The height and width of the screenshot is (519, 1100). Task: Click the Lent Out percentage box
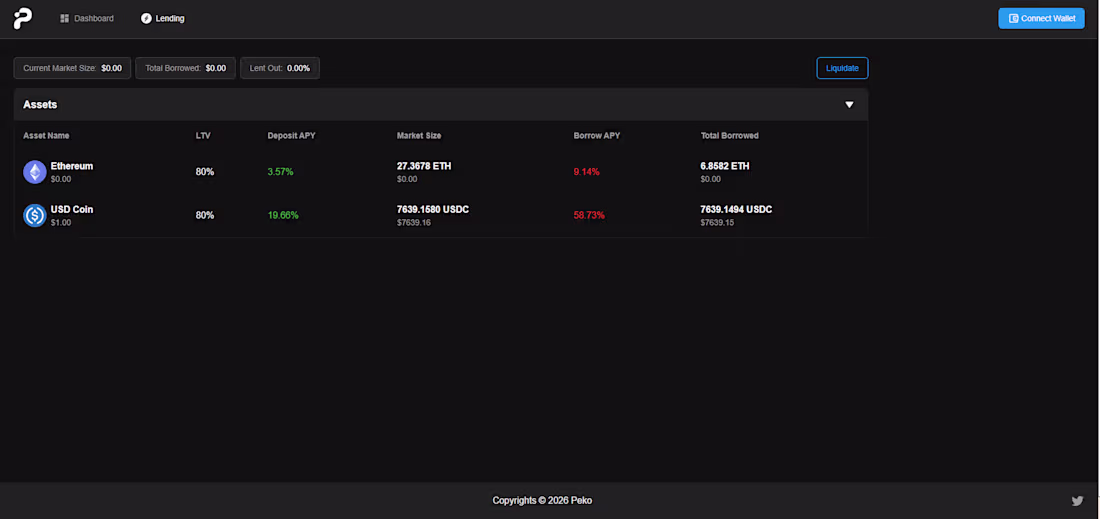(x=280, y=68)
